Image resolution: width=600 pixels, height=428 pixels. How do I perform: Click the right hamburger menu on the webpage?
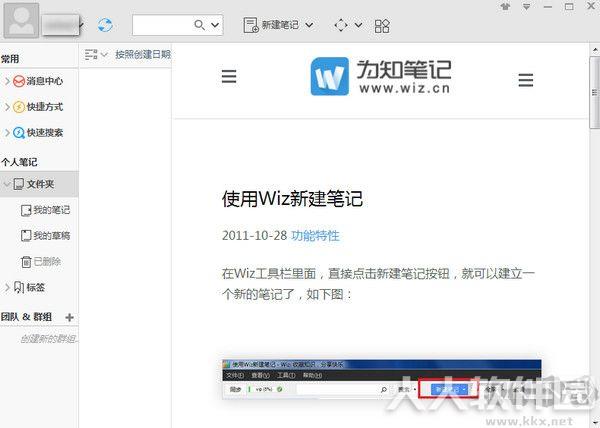(526, 80)
